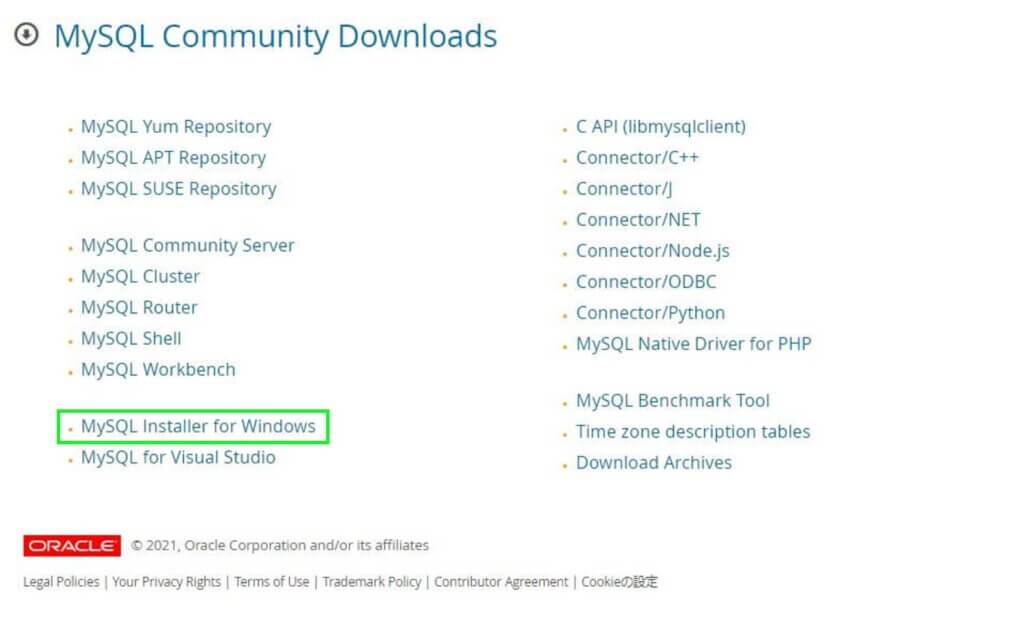The width and height of the screenshot is (1024, 625).
Task: Open the MySQL Community Downloads heading link
Action: (275, 37)
